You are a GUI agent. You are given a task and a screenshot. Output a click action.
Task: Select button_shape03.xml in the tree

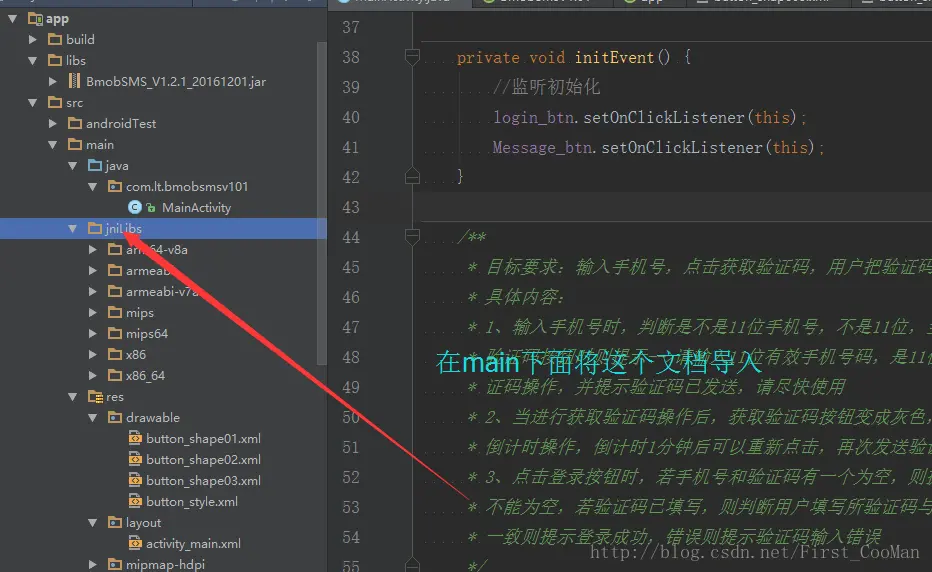203,481
